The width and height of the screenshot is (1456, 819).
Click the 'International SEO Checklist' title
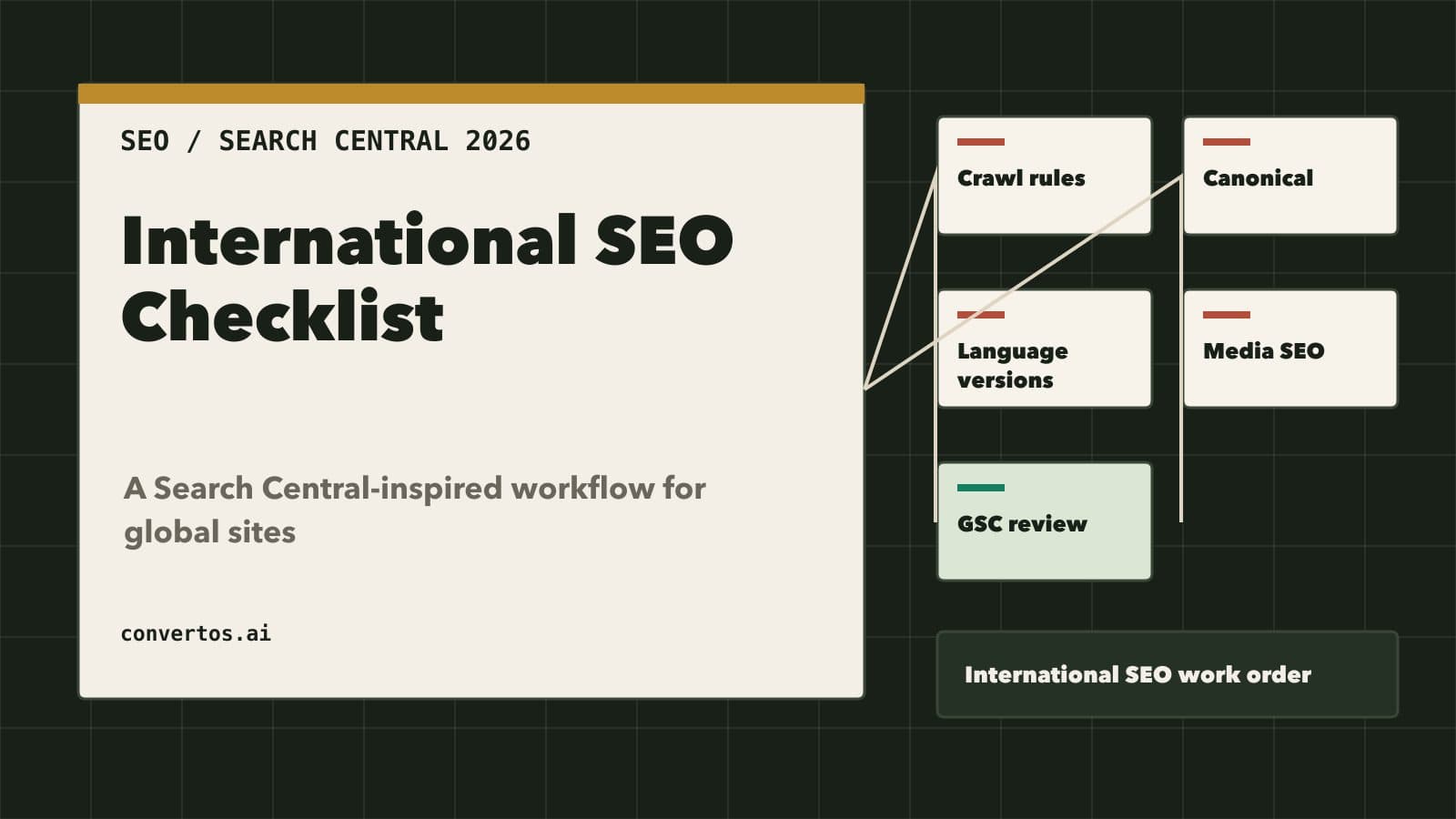pos(427,278)
